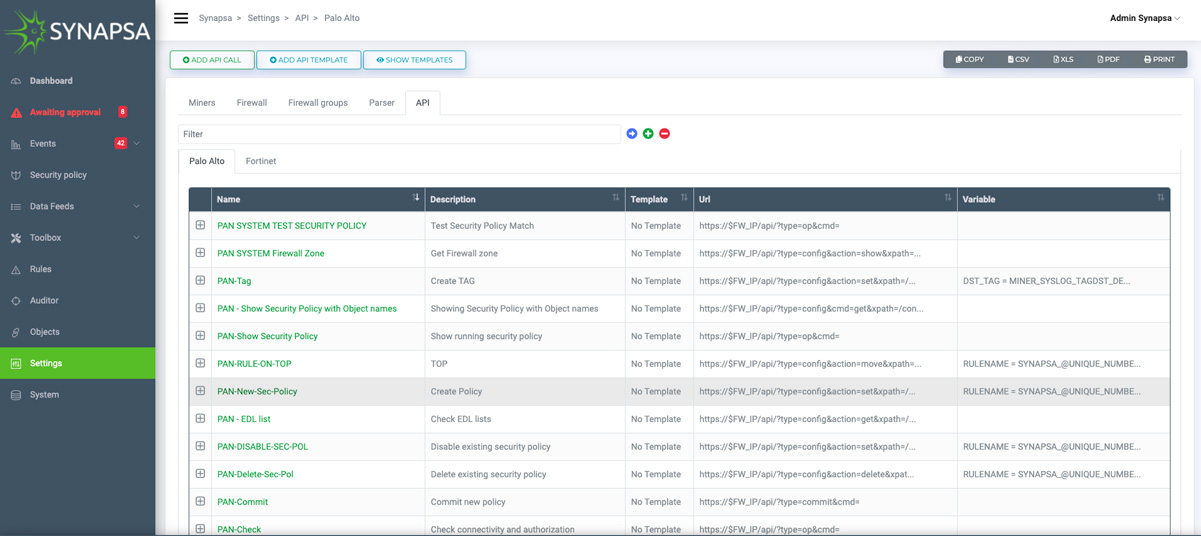Click the Events sidebar item
The height and width of the screenshot is (536, 1201).
(43, 143)
